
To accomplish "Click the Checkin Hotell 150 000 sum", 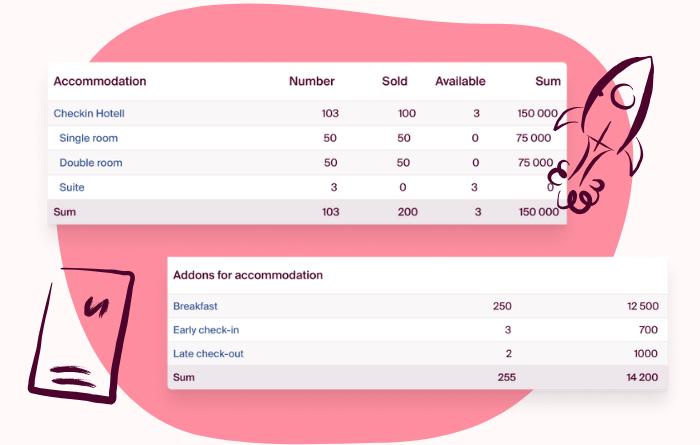I will coord(538,113).
